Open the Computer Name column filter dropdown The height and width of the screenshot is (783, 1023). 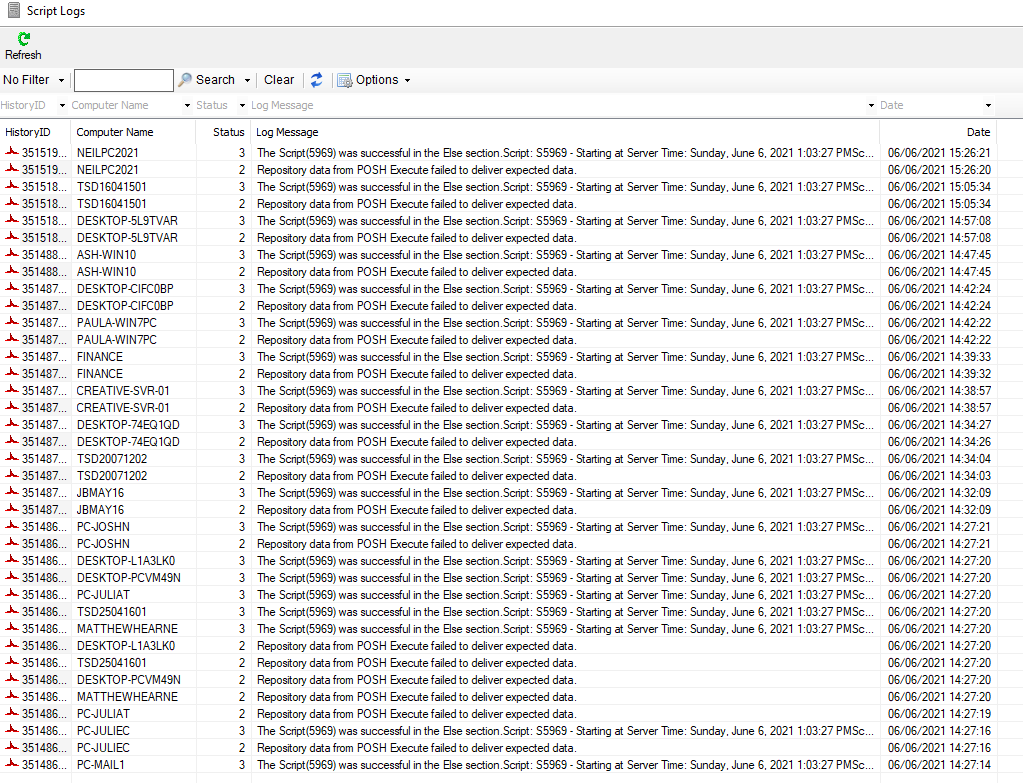[185, 105]
